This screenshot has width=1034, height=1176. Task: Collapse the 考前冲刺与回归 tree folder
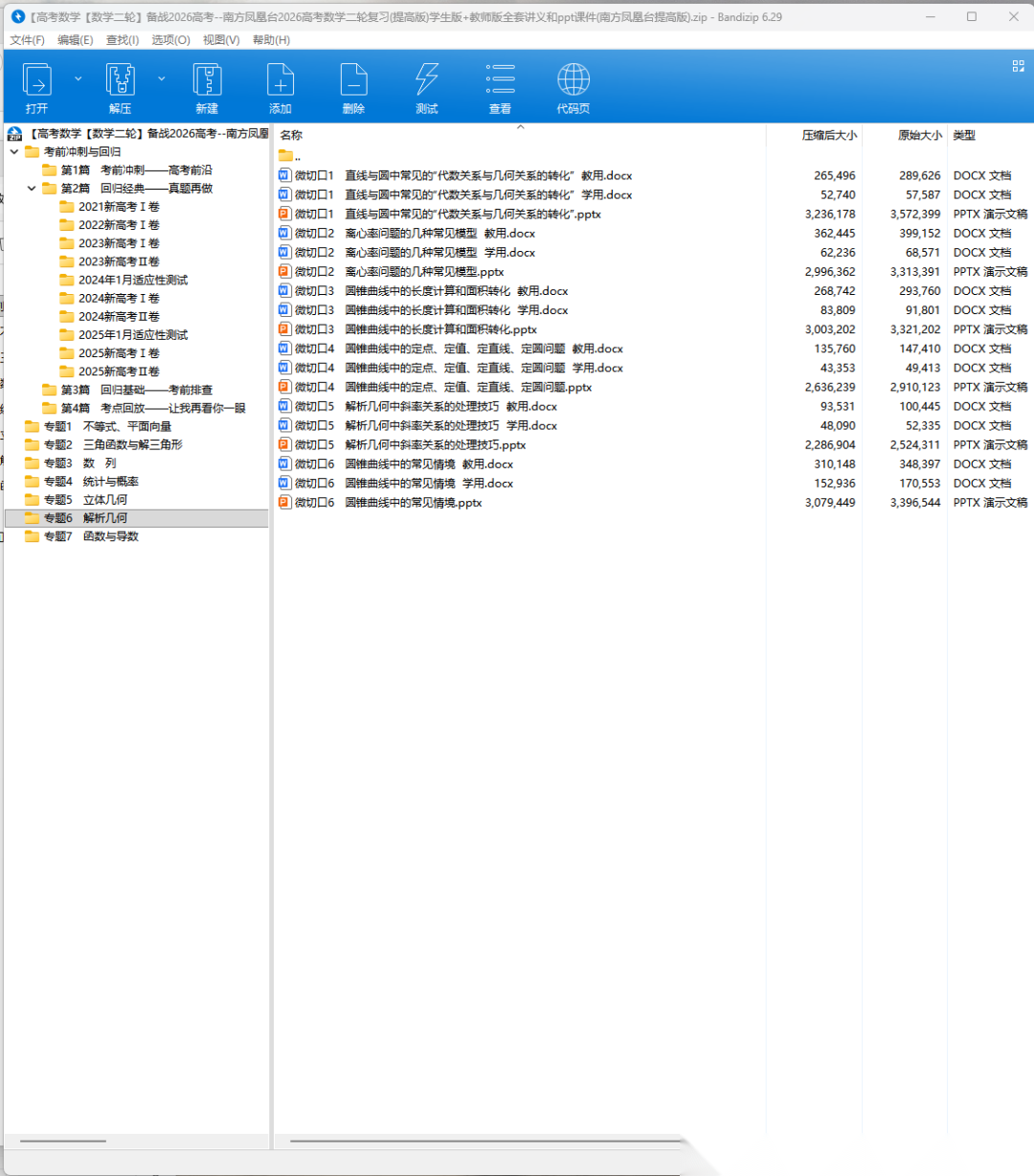(x=14, y=151)
